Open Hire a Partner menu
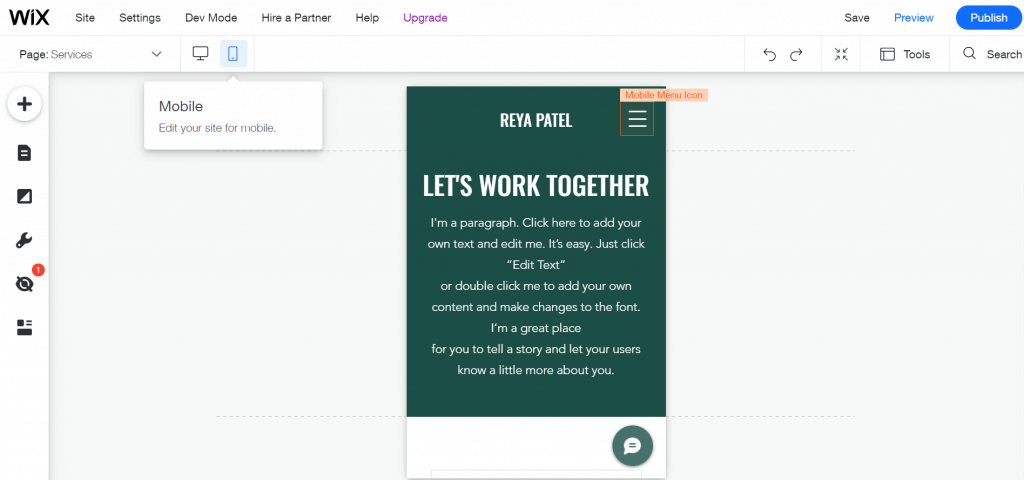The height and width of the screenshot is (480, 1024). click(x=296, y=18)
